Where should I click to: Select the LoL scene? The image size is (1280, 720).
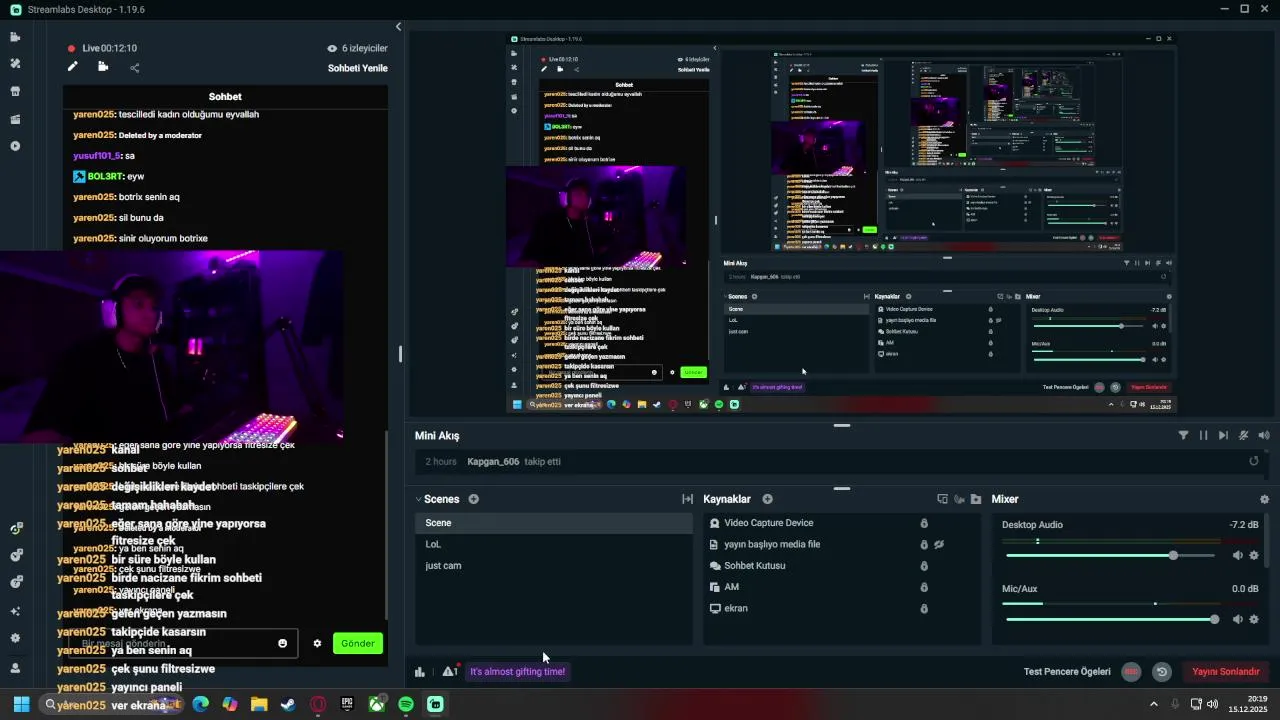coord(554,544)
